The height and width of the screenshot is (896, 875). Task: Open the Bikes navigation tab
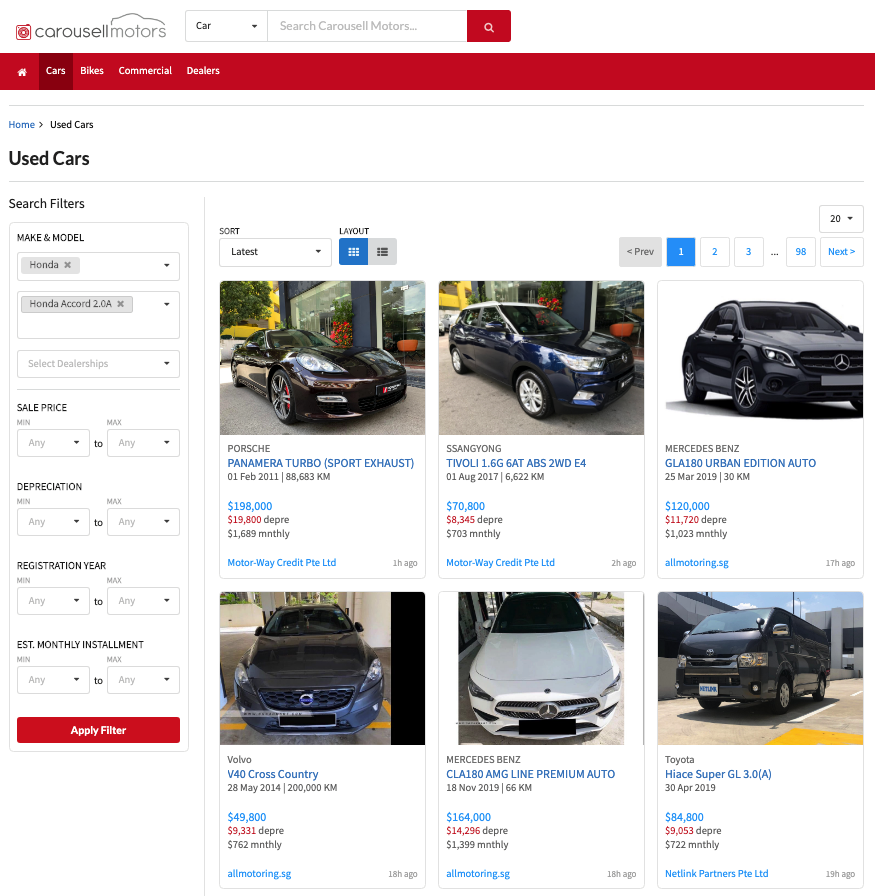pyautogui.click(x=92, y=71)
